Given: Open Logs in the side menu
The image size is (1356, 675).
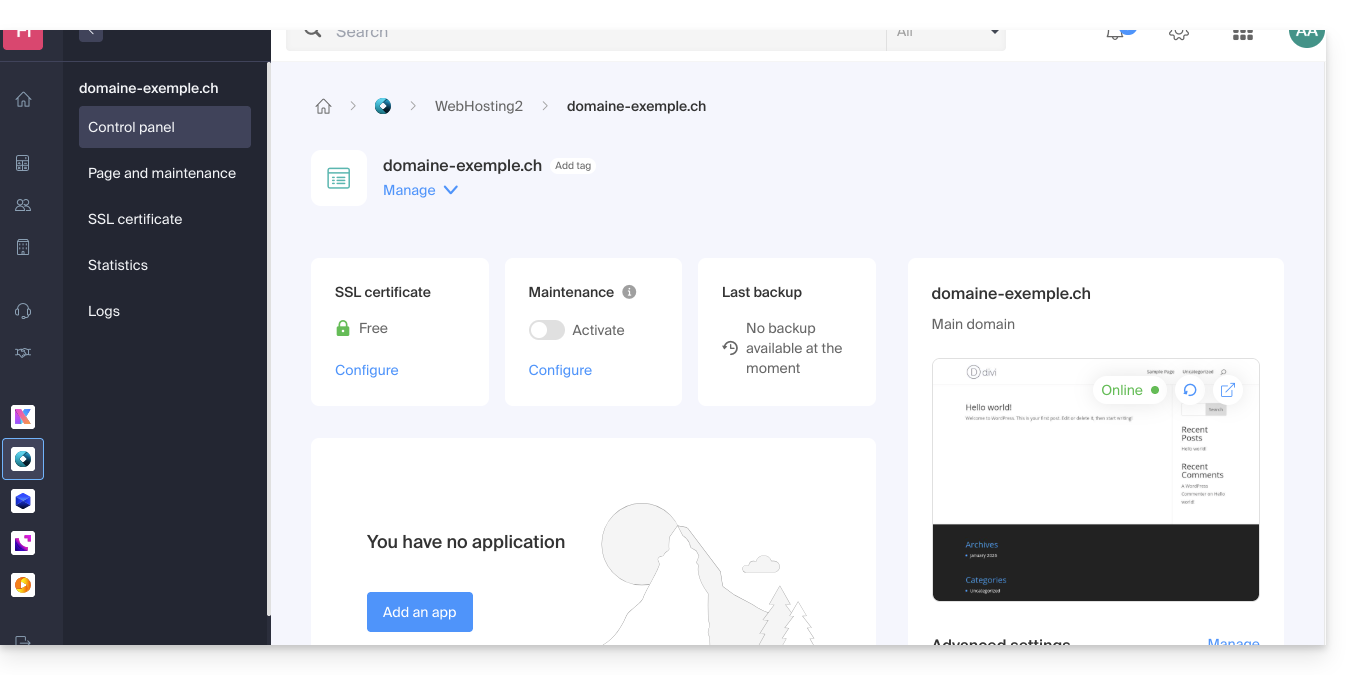Looking at the screenshot, I should 104,311.
